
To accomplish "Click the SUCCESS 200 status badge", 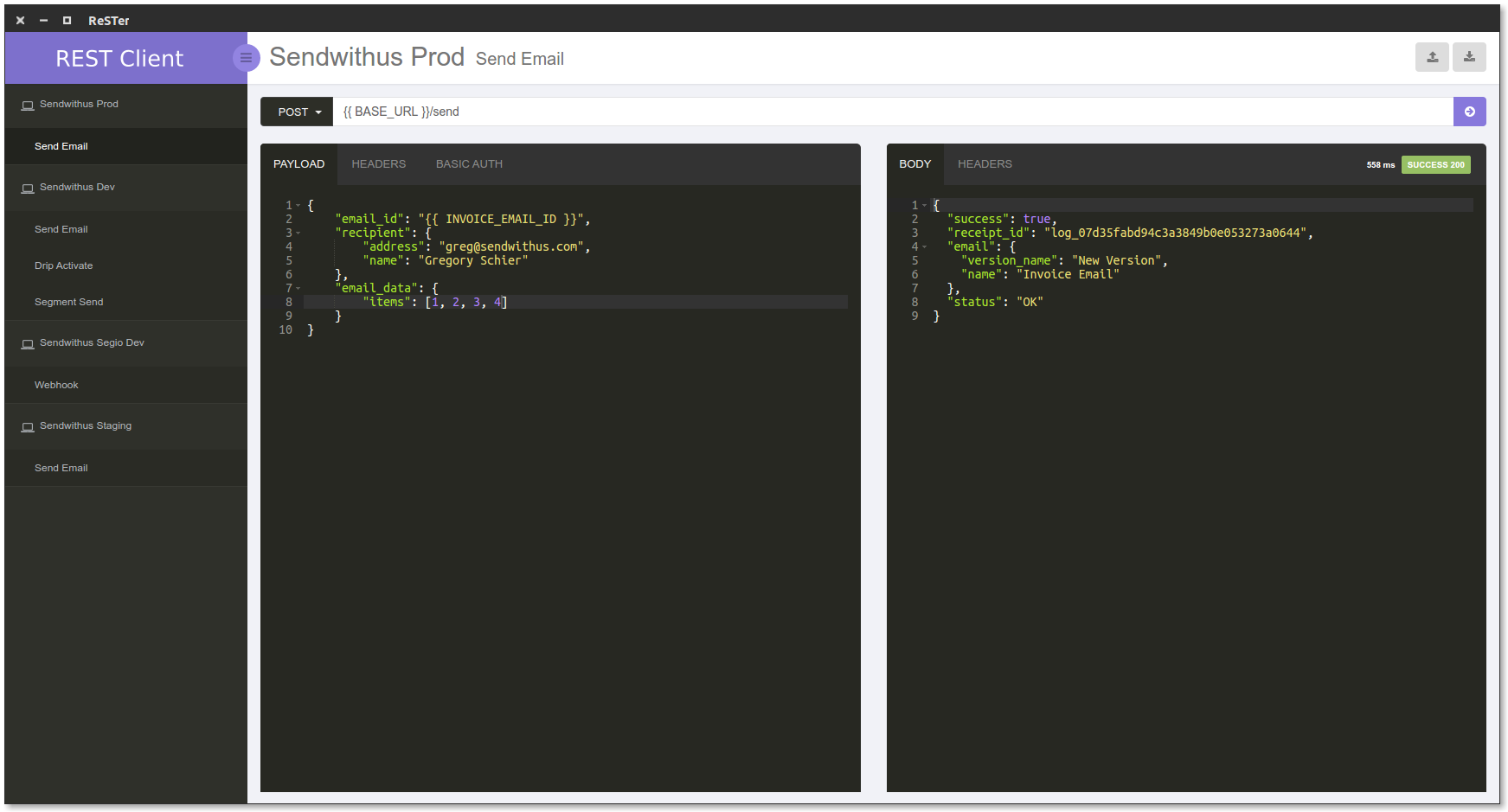I will click(x=1435, y=164).
